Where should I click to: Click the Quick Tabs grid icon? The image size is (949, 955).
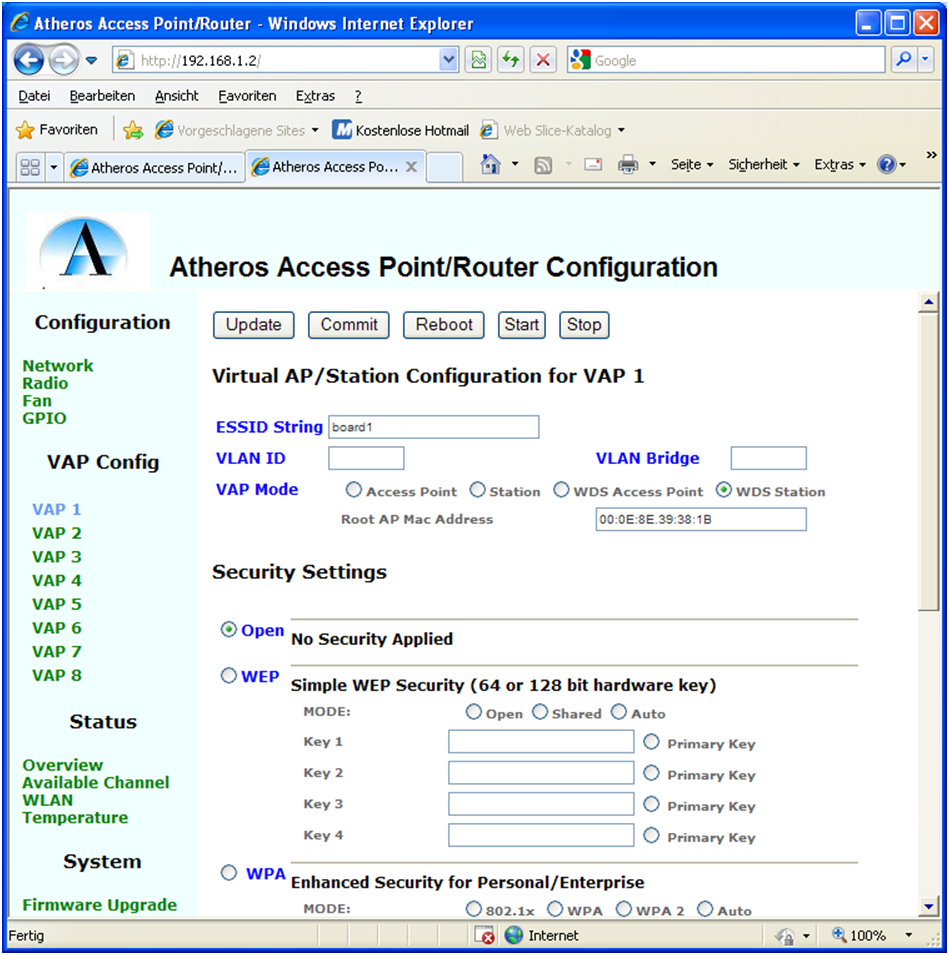click(30, 167)
